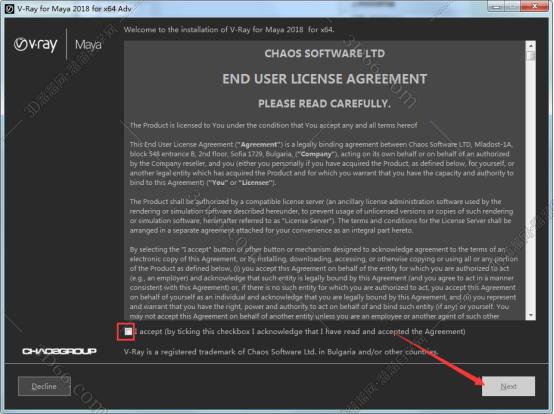The image size is (554, 414).
Task: Click the V-Ray logo
Action: tap(36, 45)
